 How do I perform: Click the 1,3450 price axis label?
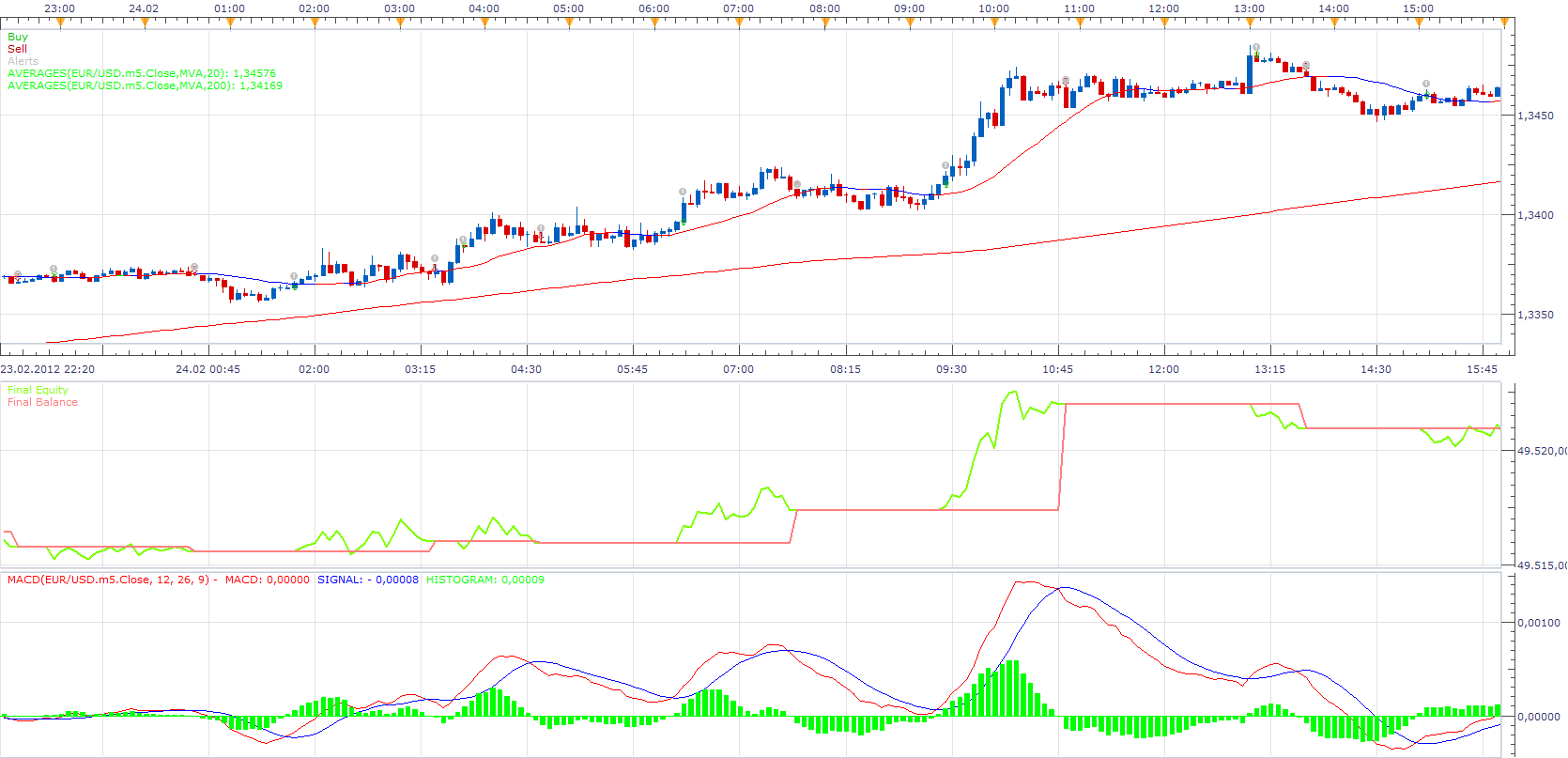pos(1535,116)
